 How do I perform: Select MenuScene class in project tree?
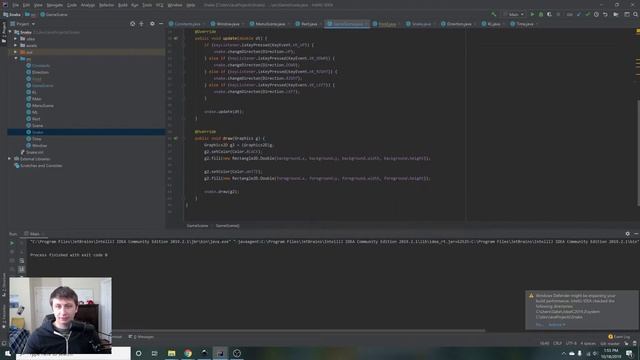click(x=42, y=106)
